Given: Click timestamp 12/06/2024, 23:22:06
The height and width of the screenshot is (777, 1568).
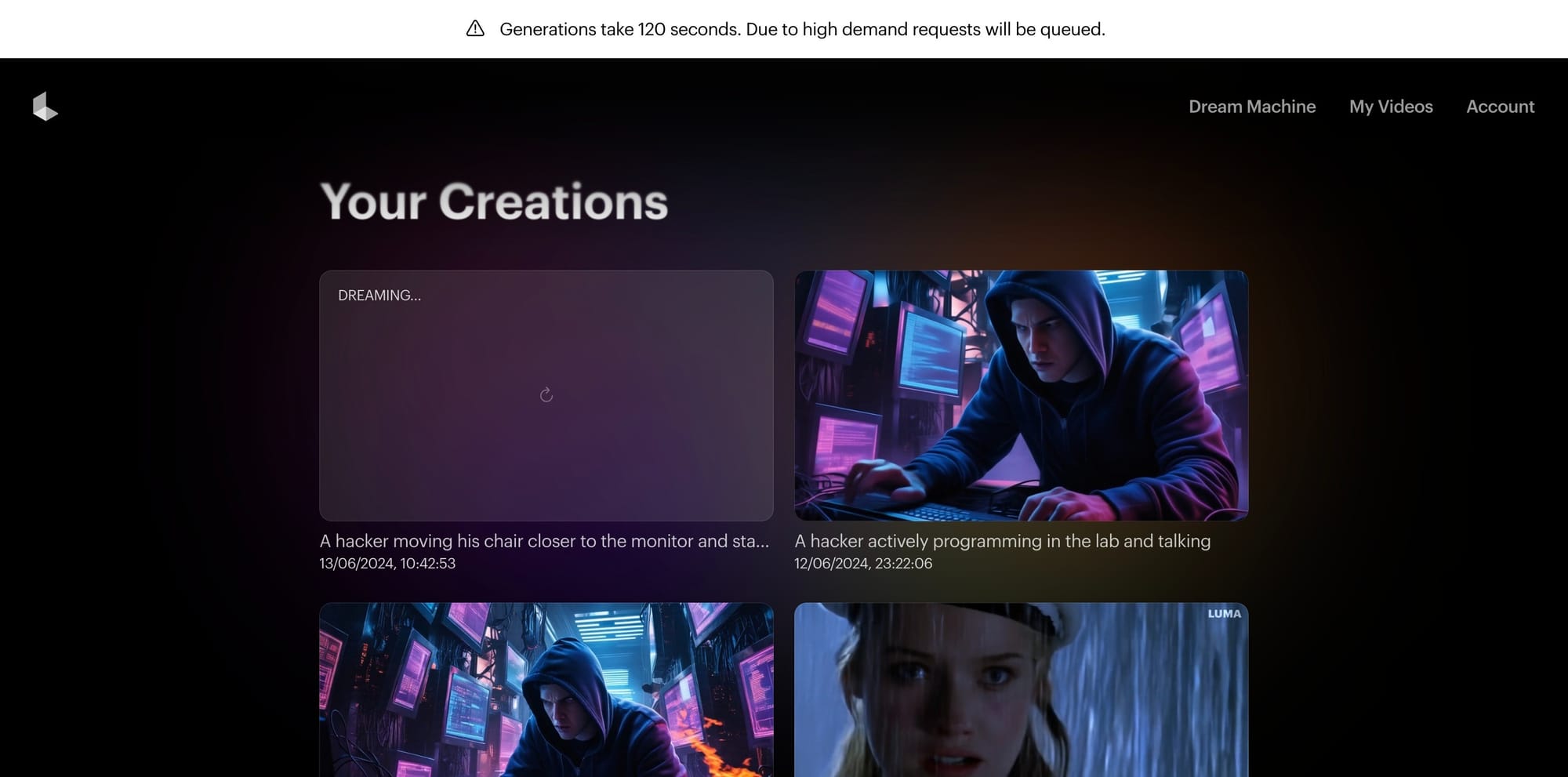Looking at the screenshot, I should [863, 564].
